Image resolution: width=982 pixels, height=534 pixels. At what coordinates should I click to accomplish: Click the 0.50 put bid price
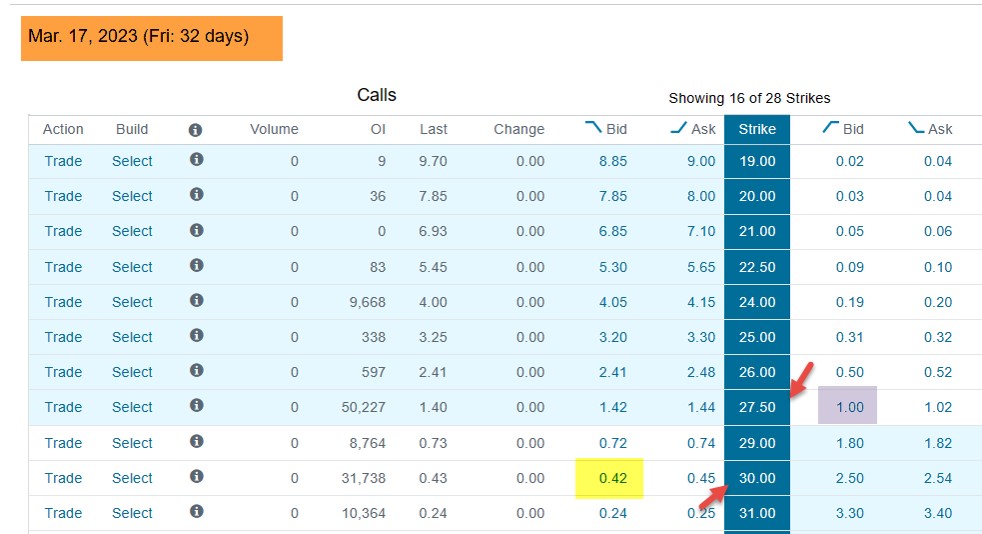pyautogui.click(x=850, y=372)
